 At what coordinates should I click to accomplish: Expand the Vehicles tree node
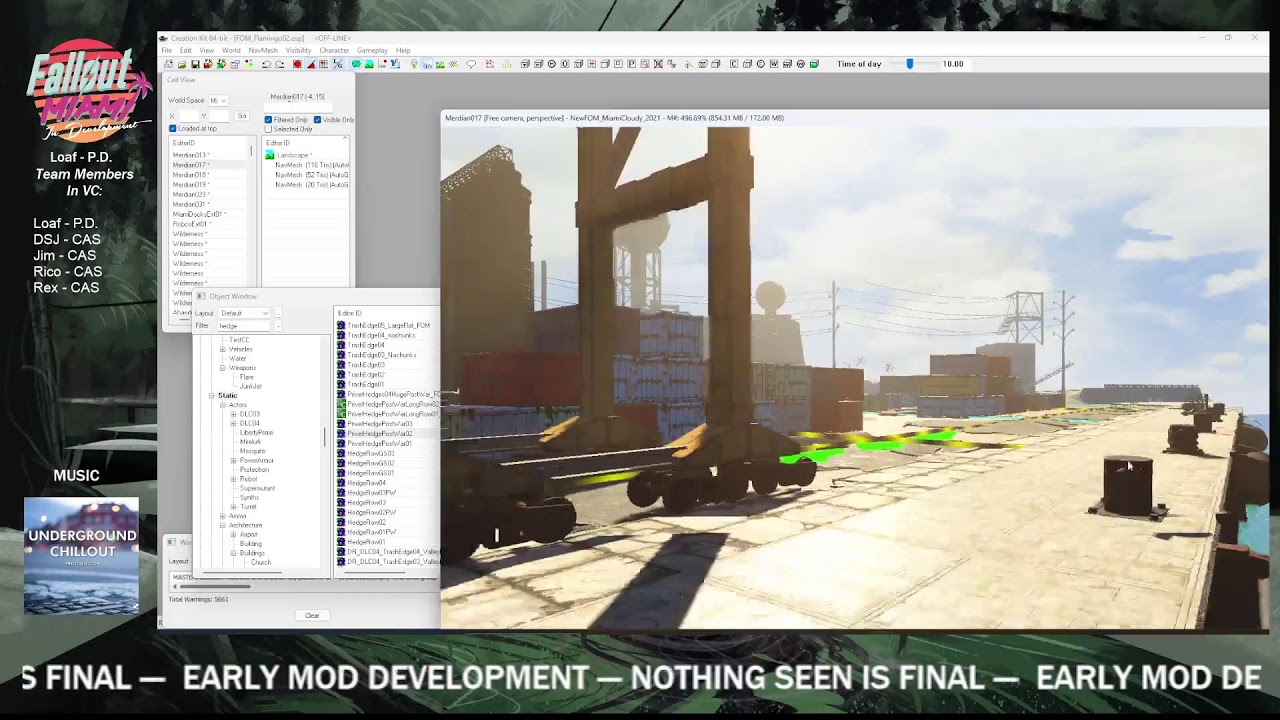pos(222,349)
